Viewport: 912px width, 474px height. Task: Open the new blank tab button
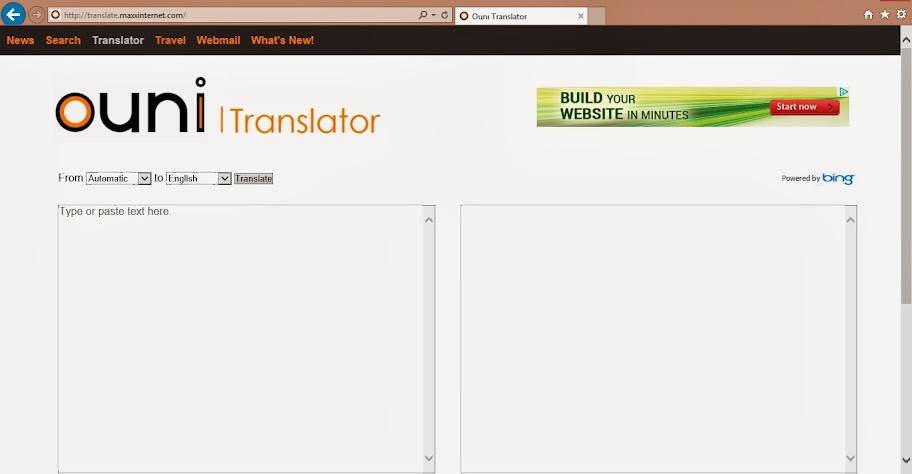coord(597,16)
